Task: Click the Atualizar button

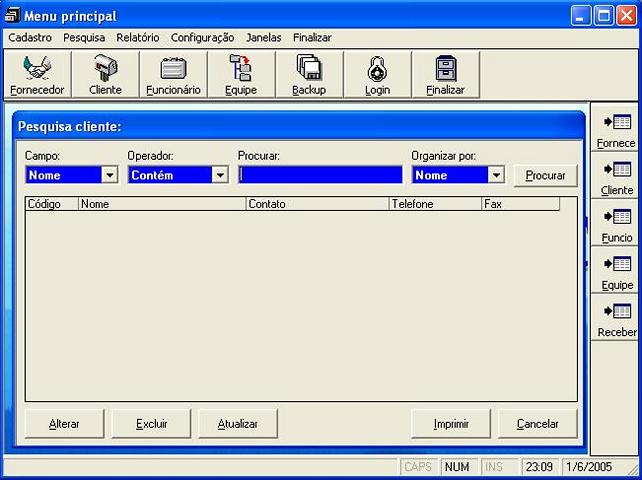Action: point(238,424)
